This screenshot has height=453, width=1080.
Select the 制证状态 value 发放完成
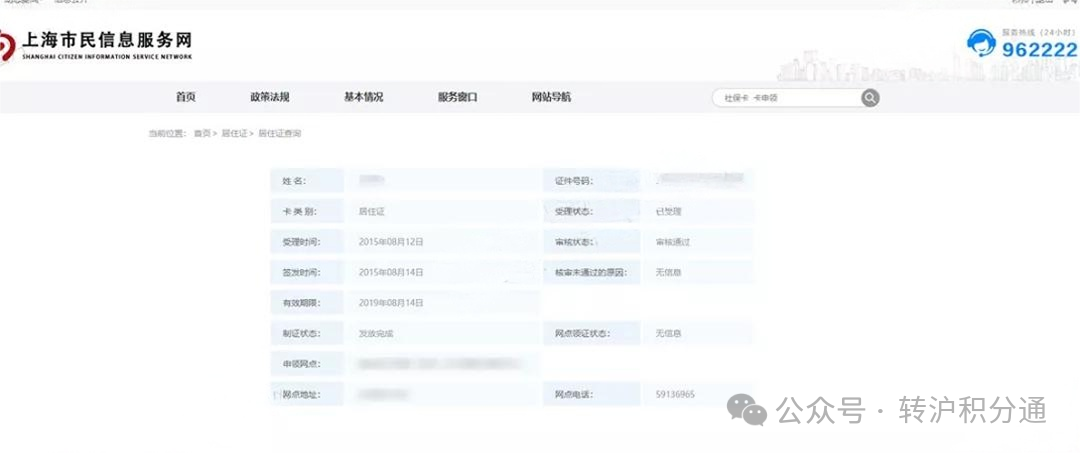click(x=376, y=333)
